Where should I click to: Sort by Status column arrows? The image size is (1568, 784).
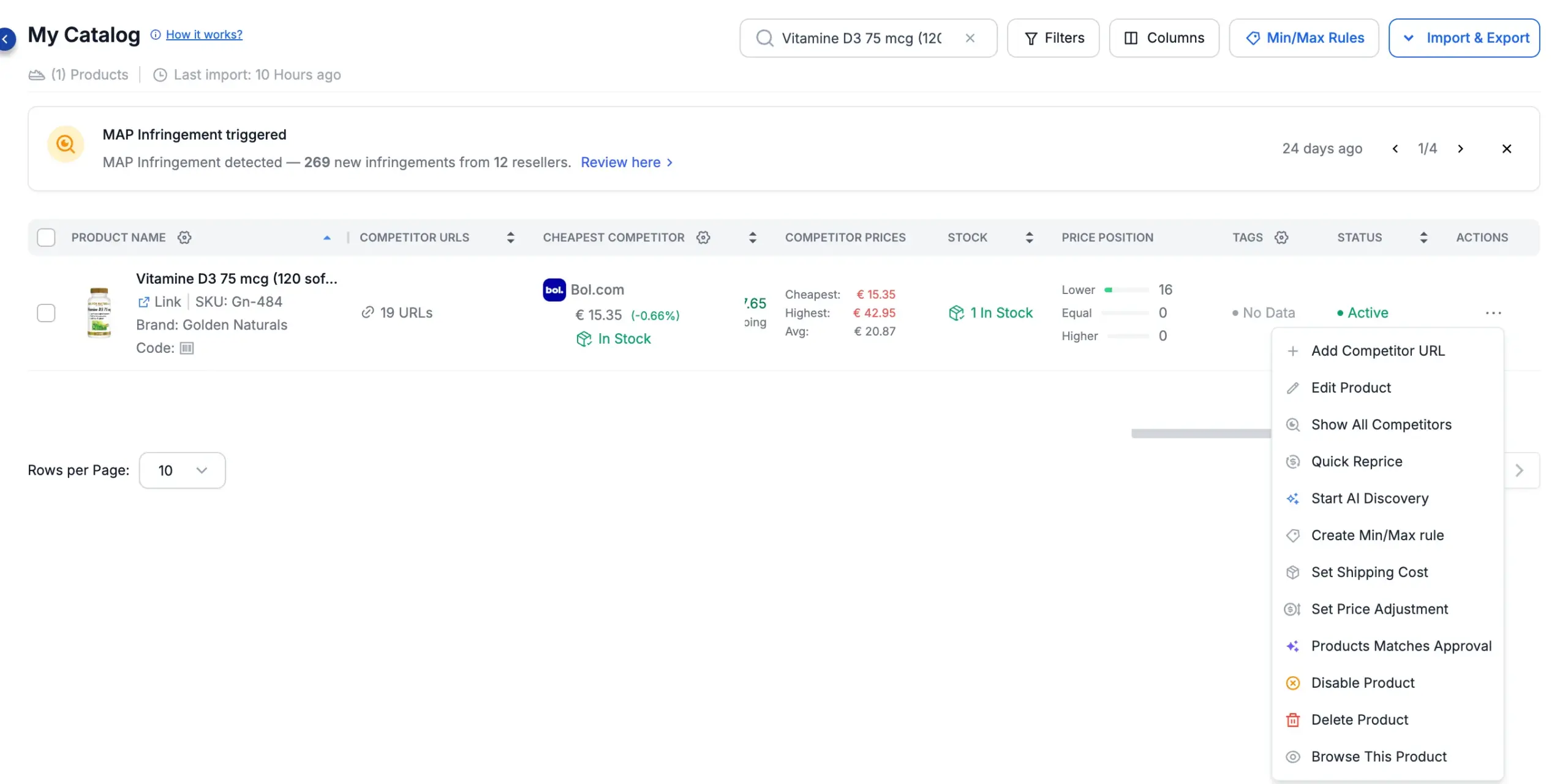coord(1423,237)
